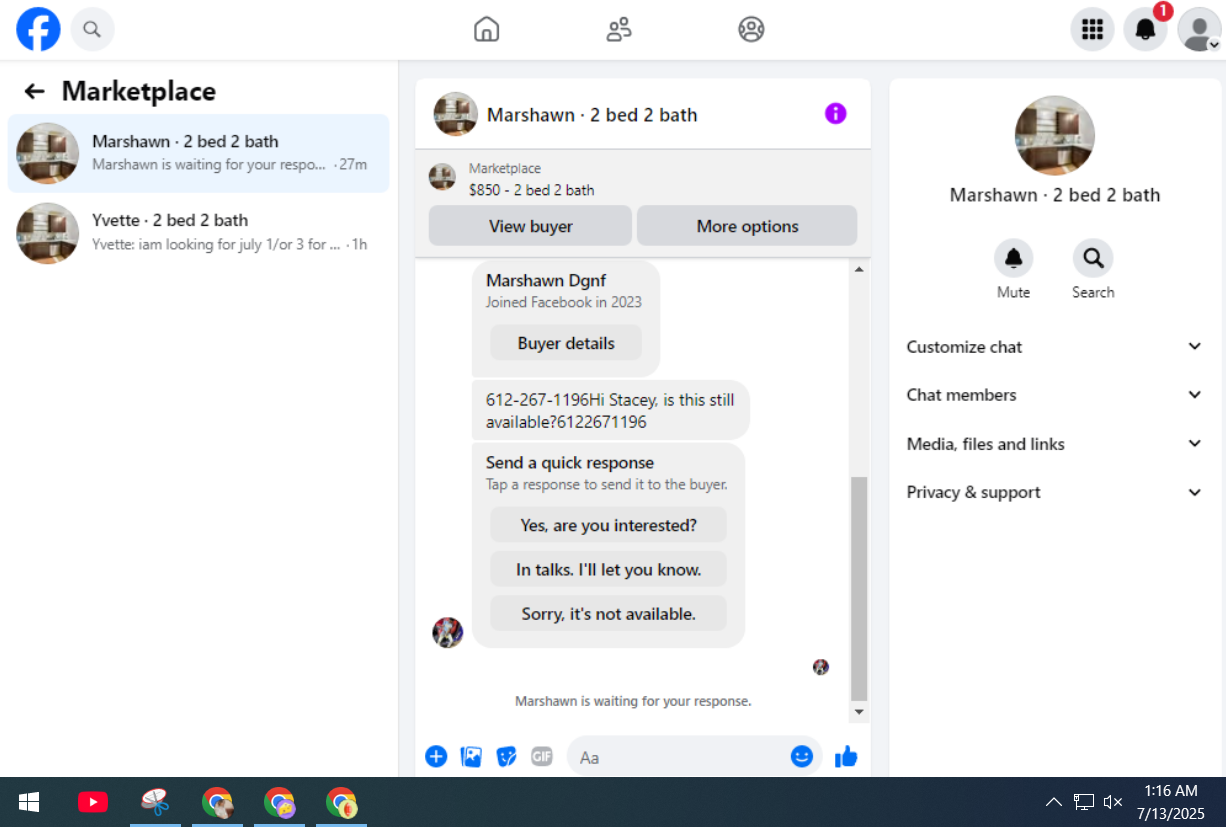Screen dimensions: 1226x827
Task: Attach a photo using the image icon
Action: click(x=471, y=757)
